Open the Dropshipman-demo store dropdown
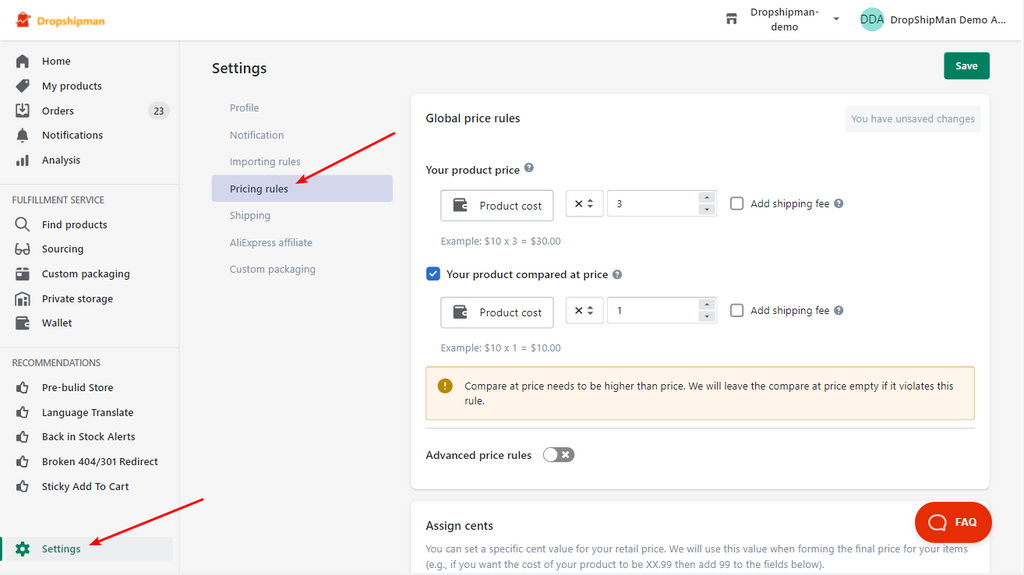 point(785,20)
